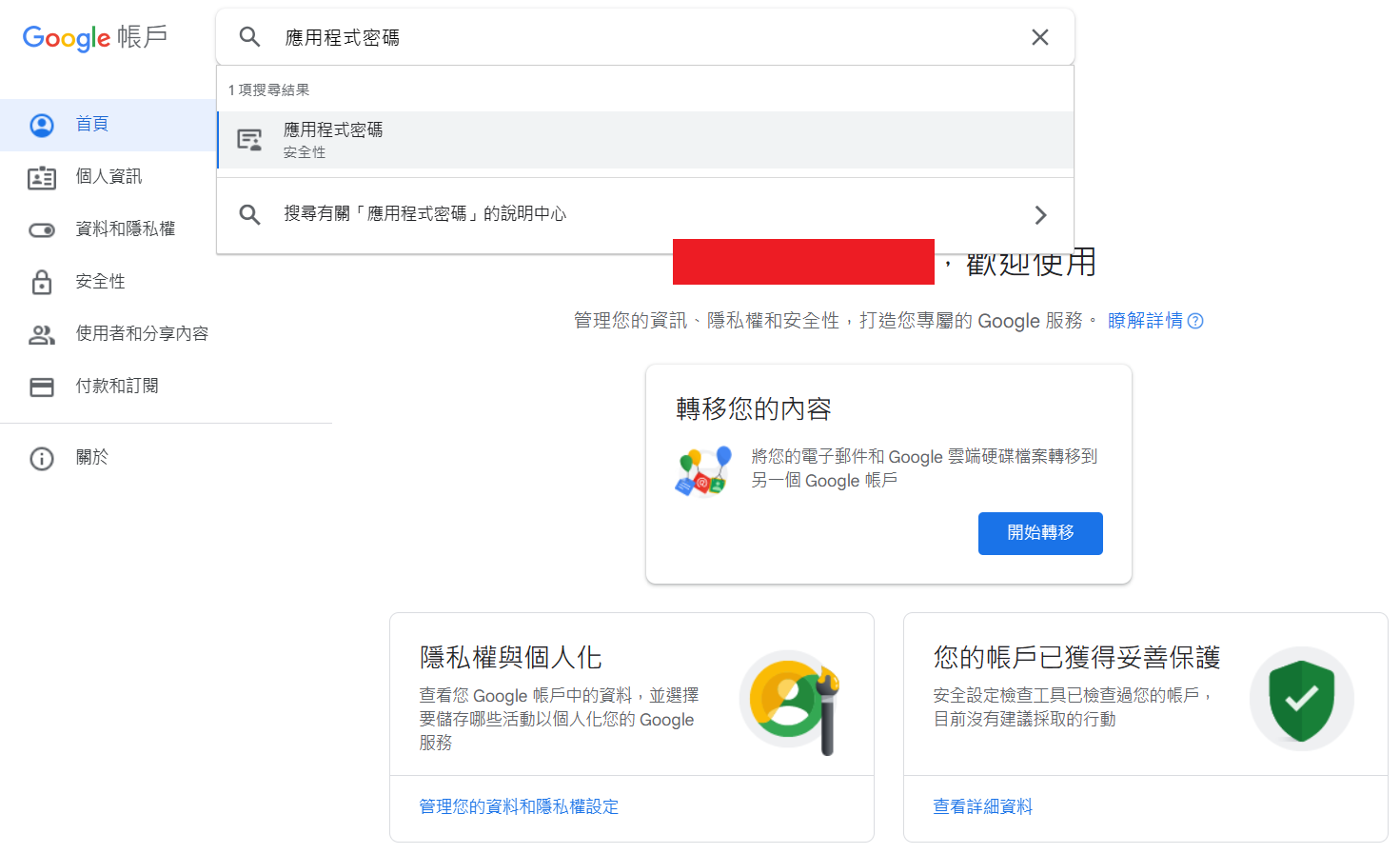Expand help center search via right chevron
Screen dimensions: 1400x854
pyautogui.click(x=1039, y=214)
